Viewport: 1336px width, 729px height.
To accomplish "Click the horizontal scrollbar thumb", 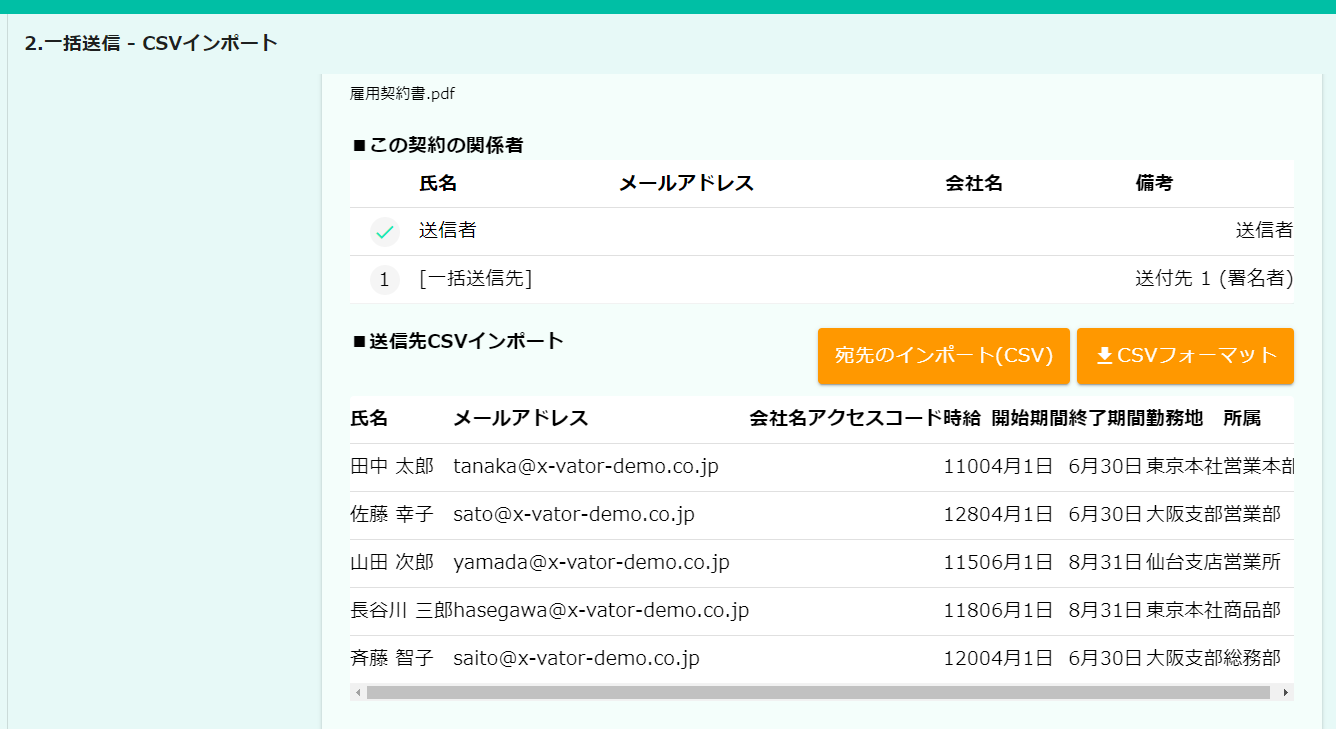I will coord(817,692).
